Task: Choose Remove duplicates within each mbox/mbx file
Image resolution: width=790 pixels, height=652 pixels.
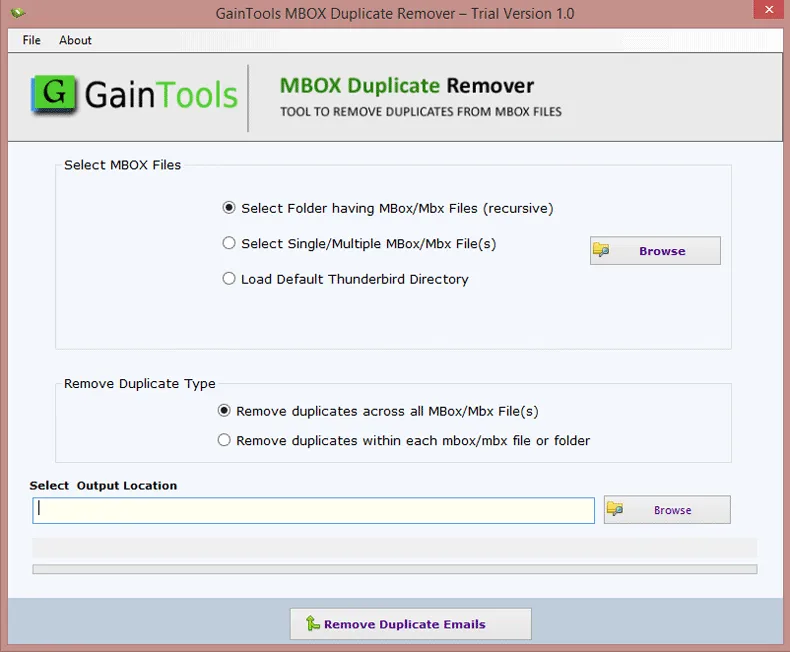Action: tap(225, 440)
